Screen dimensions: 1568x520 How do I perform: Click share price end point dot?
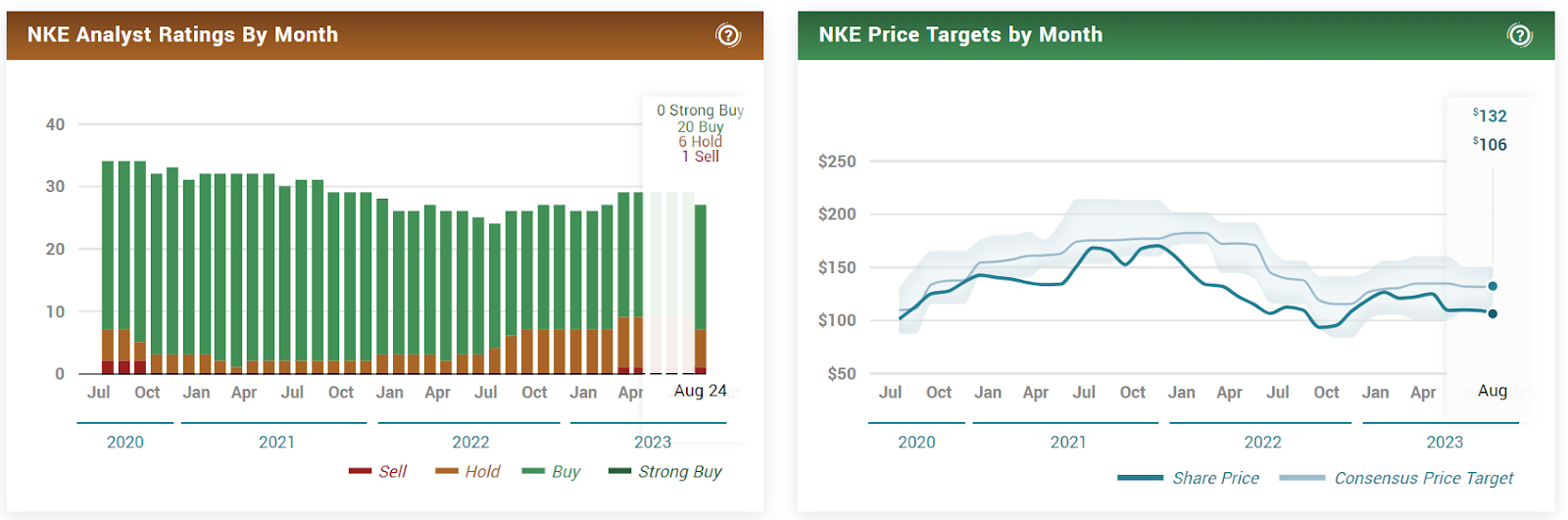[x=1493, y=313]
